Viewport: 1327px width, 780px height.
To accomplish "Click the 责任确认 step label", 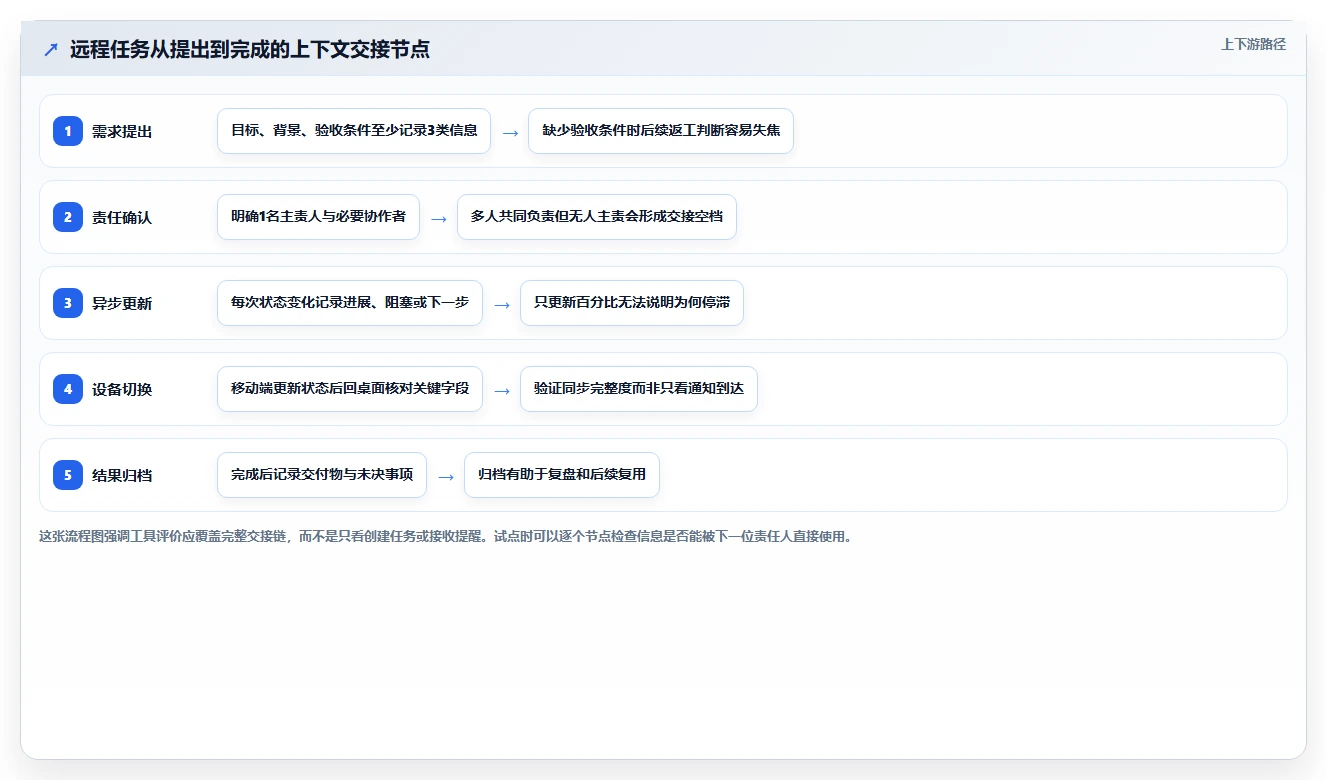I will click(122, 217).
